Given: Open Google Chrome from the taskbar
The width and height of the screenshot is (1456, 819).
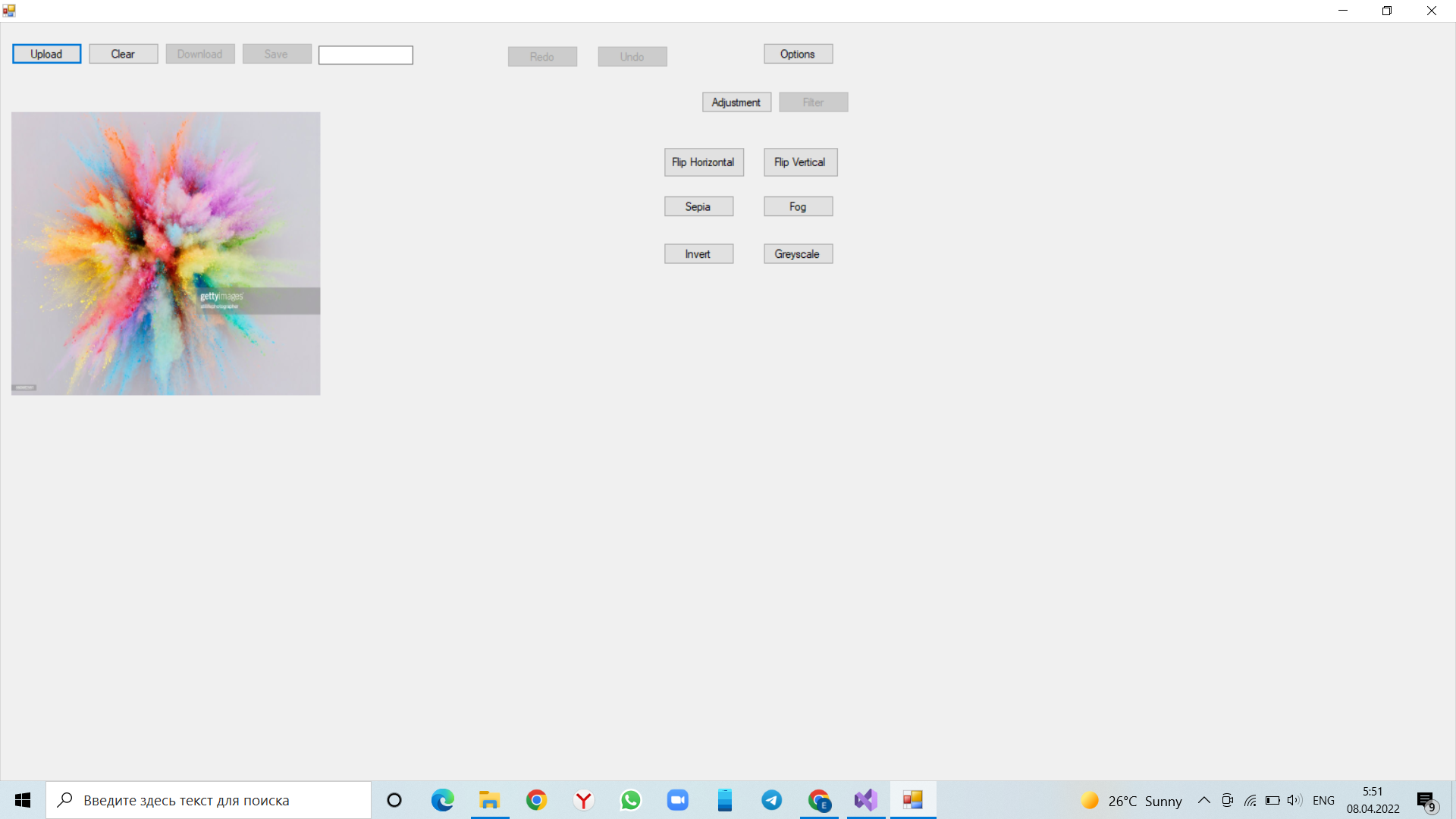Looking at the screenshot, I should pos(536,800).
